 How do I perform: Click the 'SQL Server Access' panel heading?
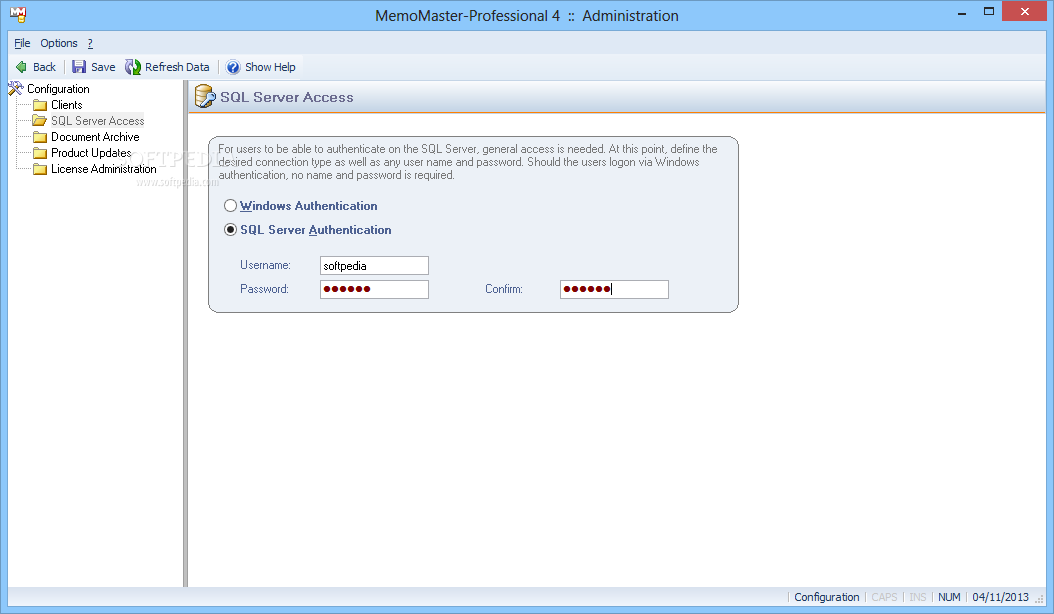pyautogui.click(x=287, y=97)
